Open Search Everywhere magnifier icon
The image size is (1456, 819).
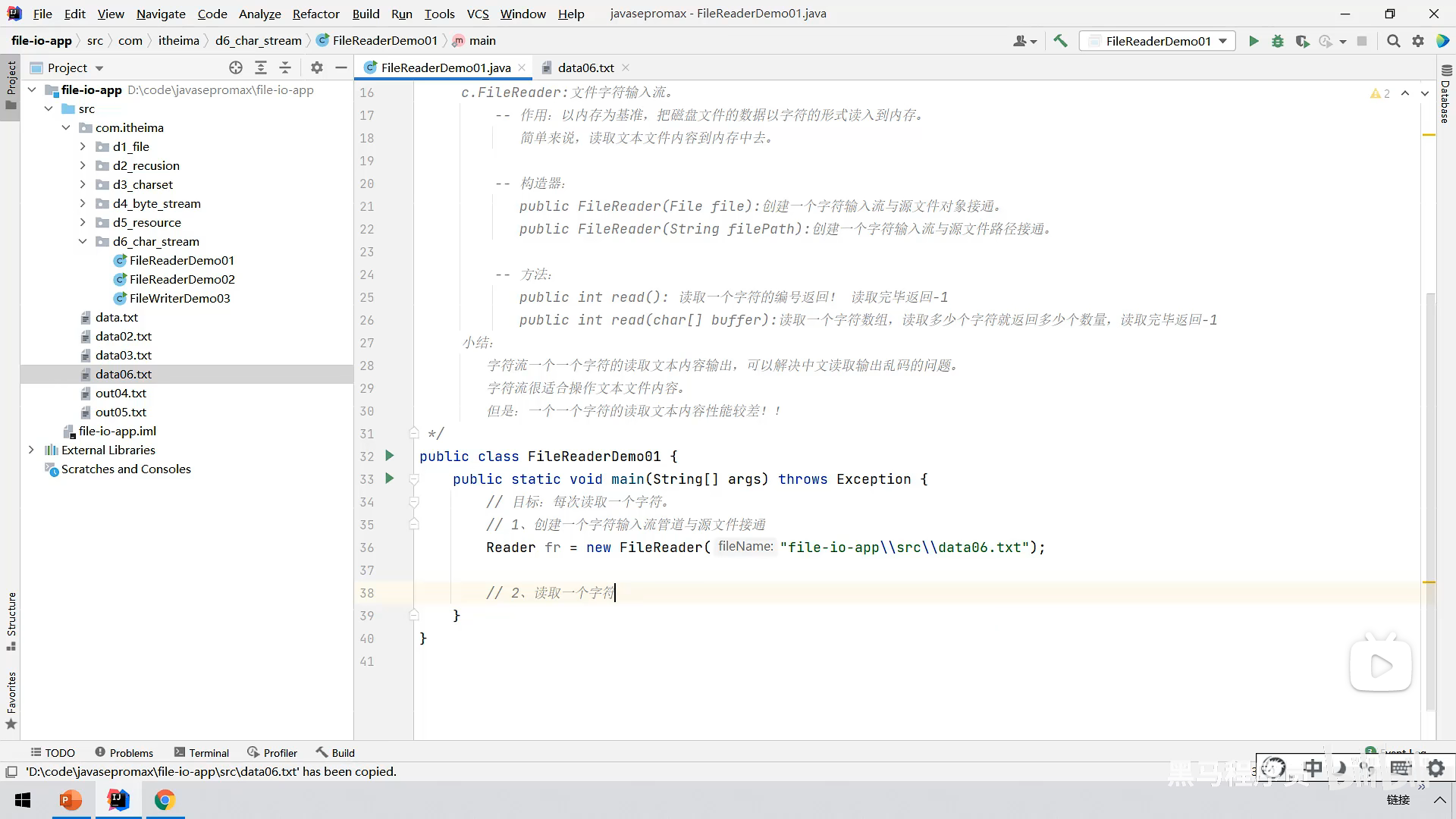click(x=1393, y=41)
